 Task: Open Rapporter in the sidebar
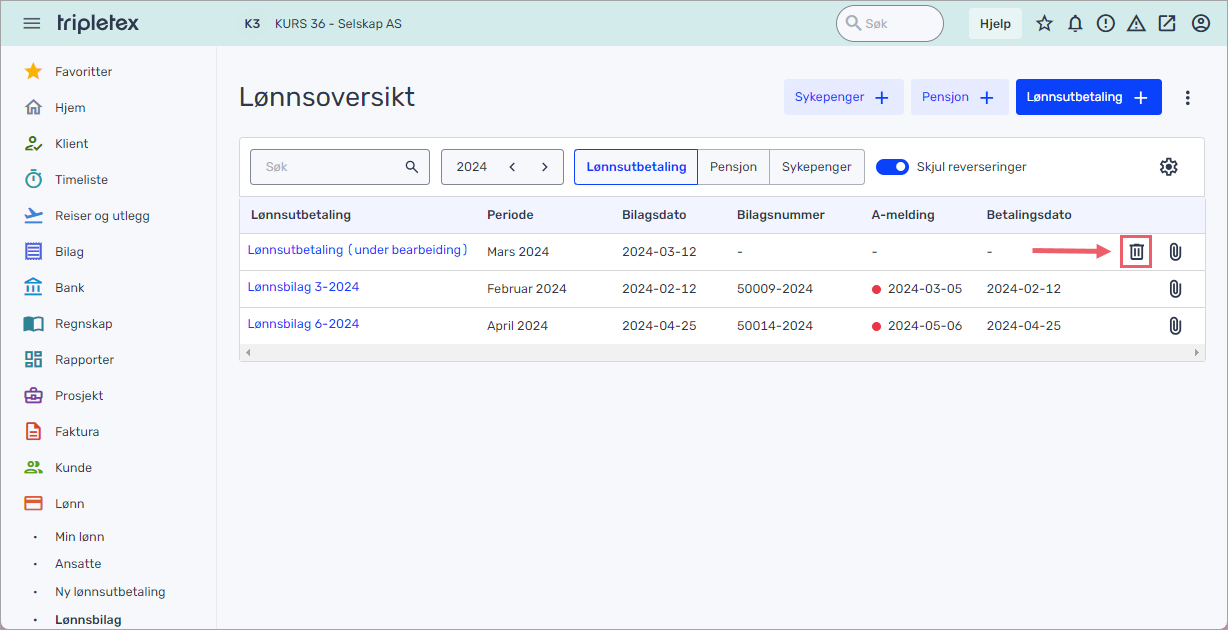[84, 360]
